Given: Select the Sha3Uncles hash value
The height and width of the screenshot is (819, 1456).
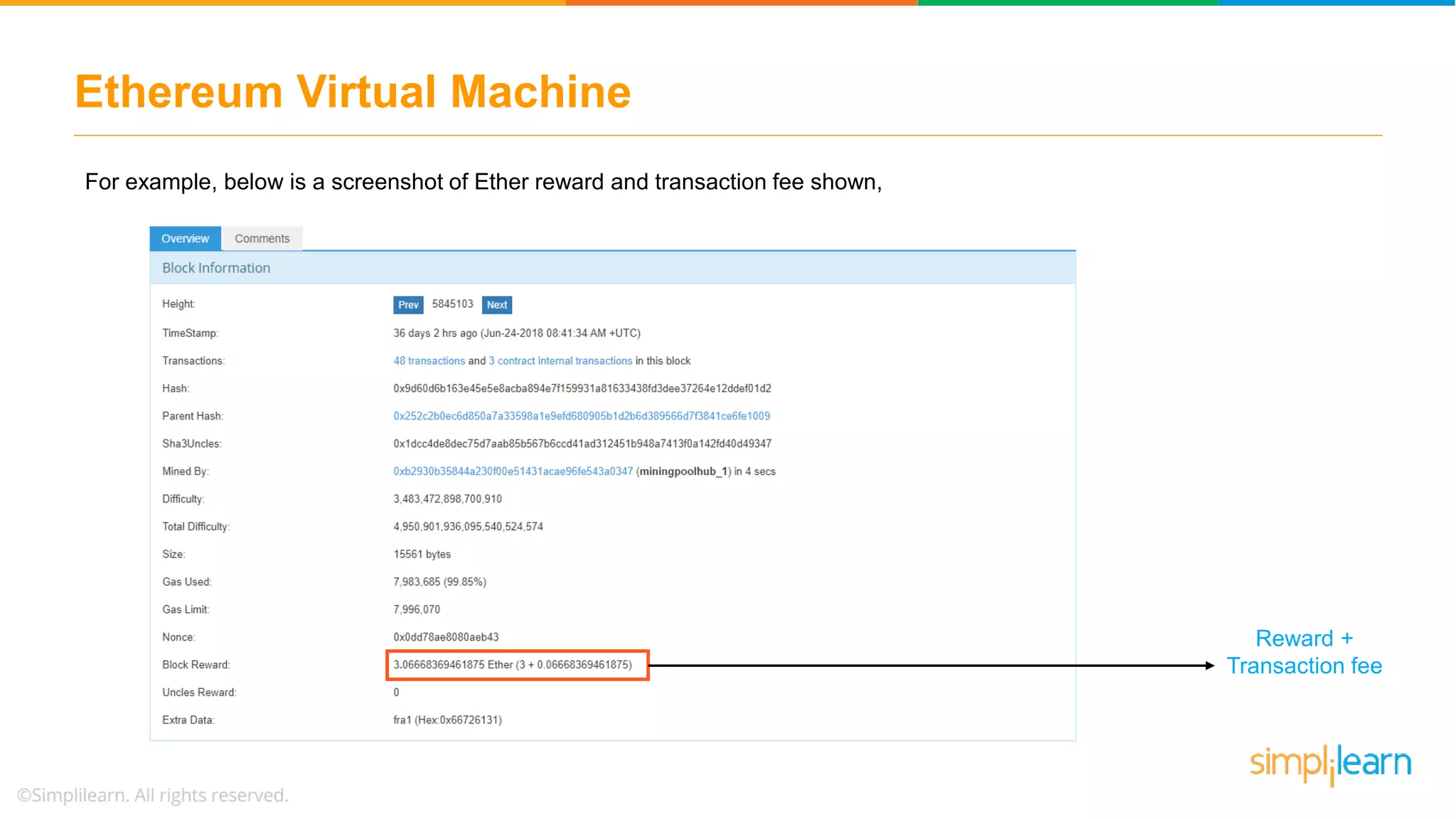Looking at the screenshot, I should 582,444.
